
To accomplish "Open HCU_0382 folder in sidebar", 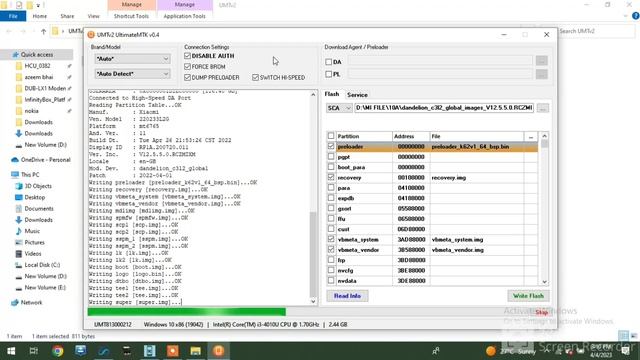I will pyautogui.click(x=37, y=66).
